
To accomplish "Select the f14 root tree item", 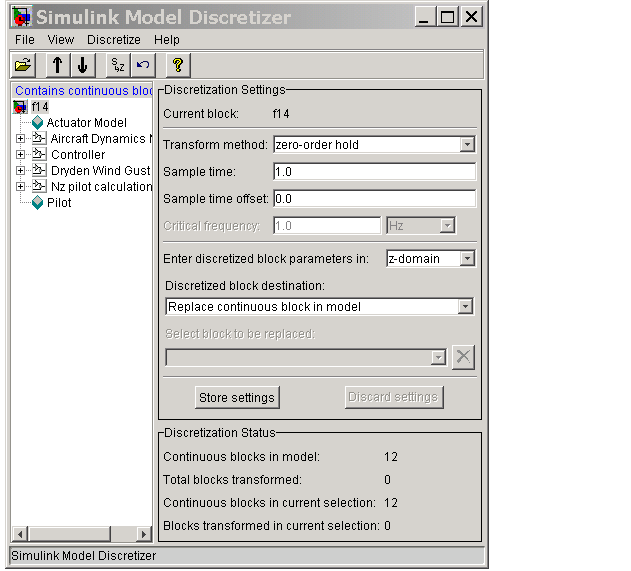I will tap(40, 107).
